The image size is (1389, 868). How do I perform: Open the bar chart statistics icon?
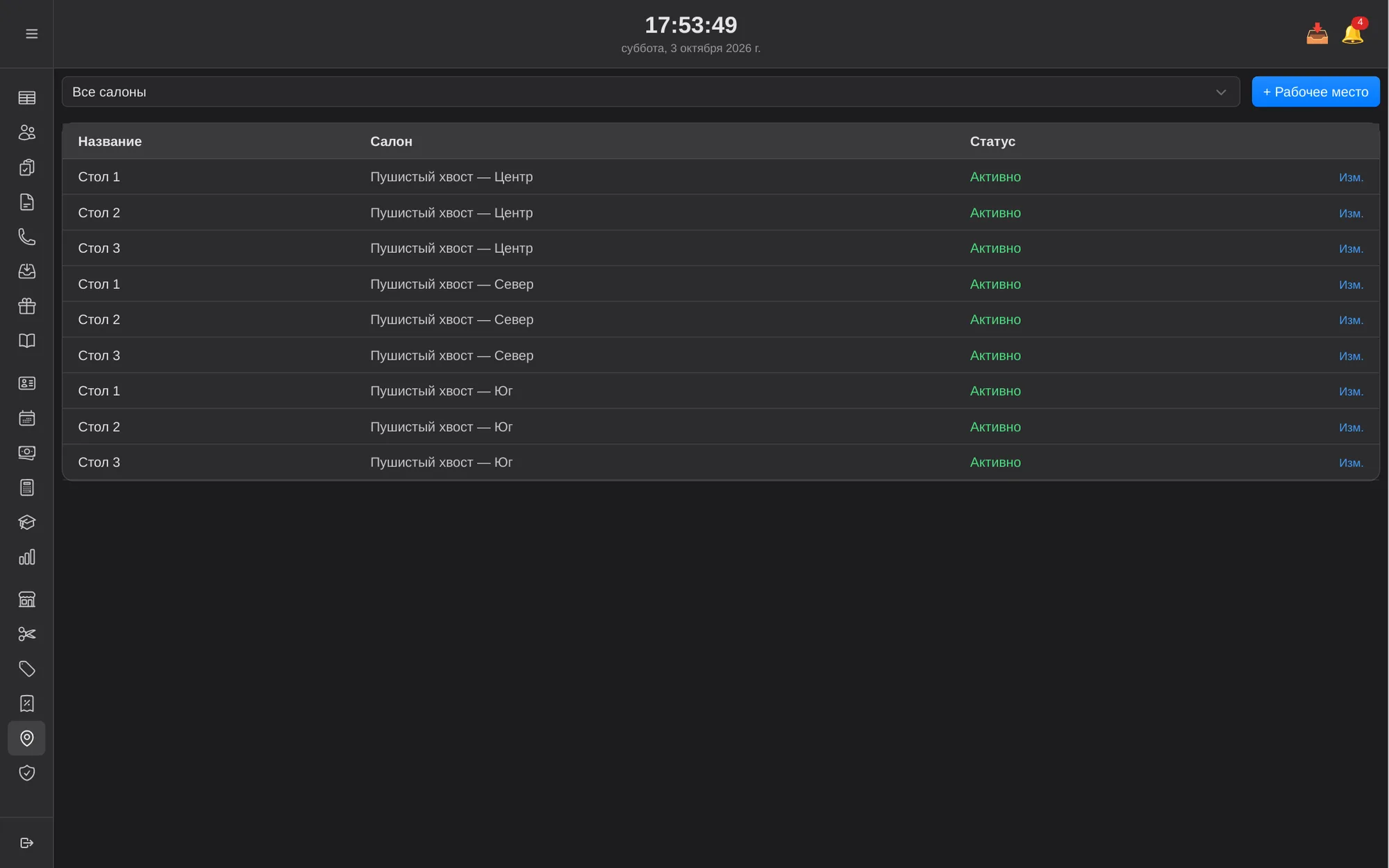click(26, 558)
